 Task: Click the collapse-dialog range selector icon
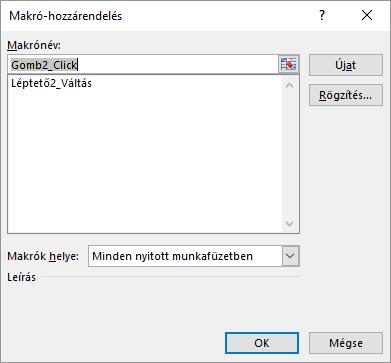tap(288, 65)
